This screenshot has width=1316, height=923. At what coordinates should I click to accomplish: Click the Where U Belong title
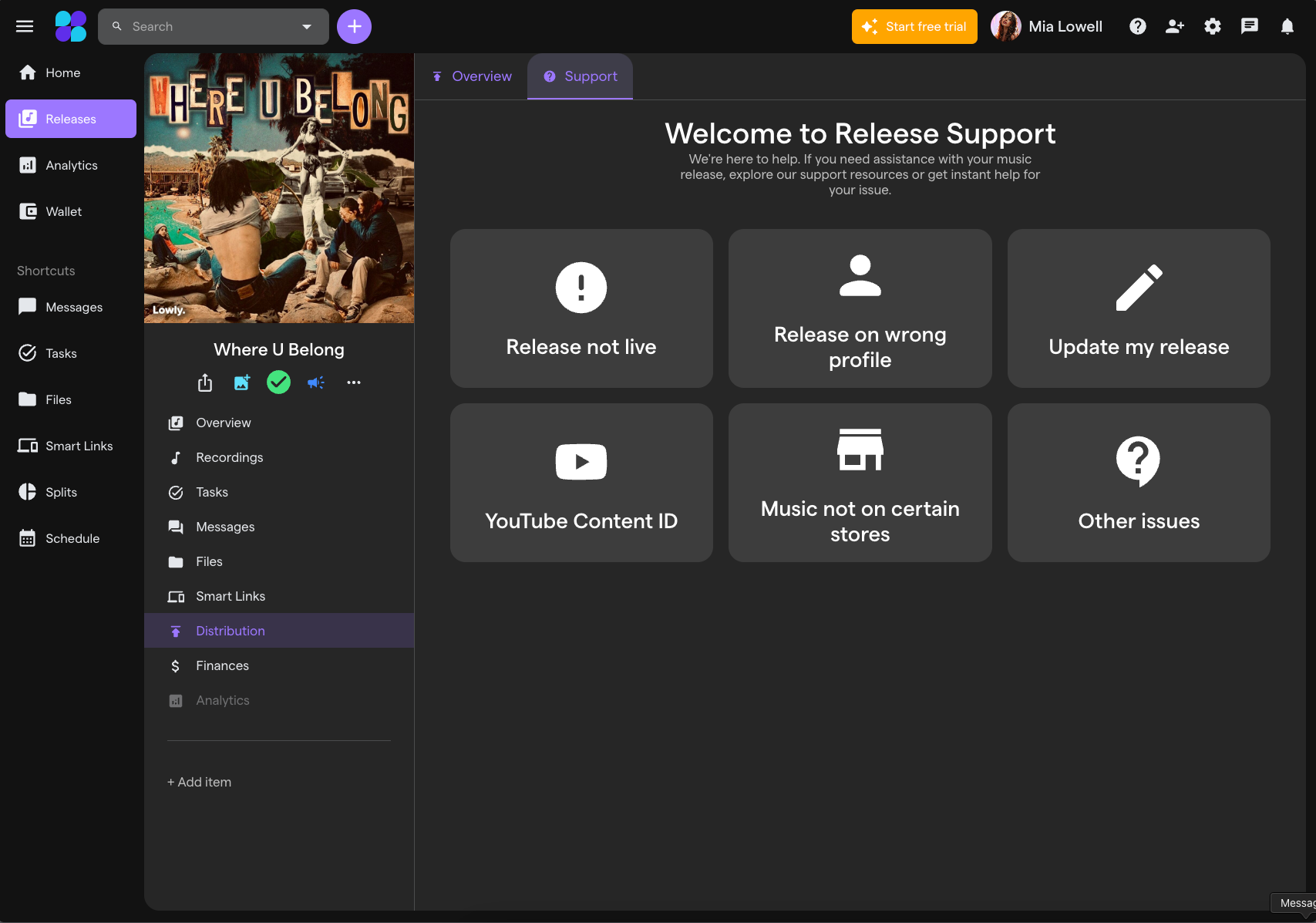(279, 349)
